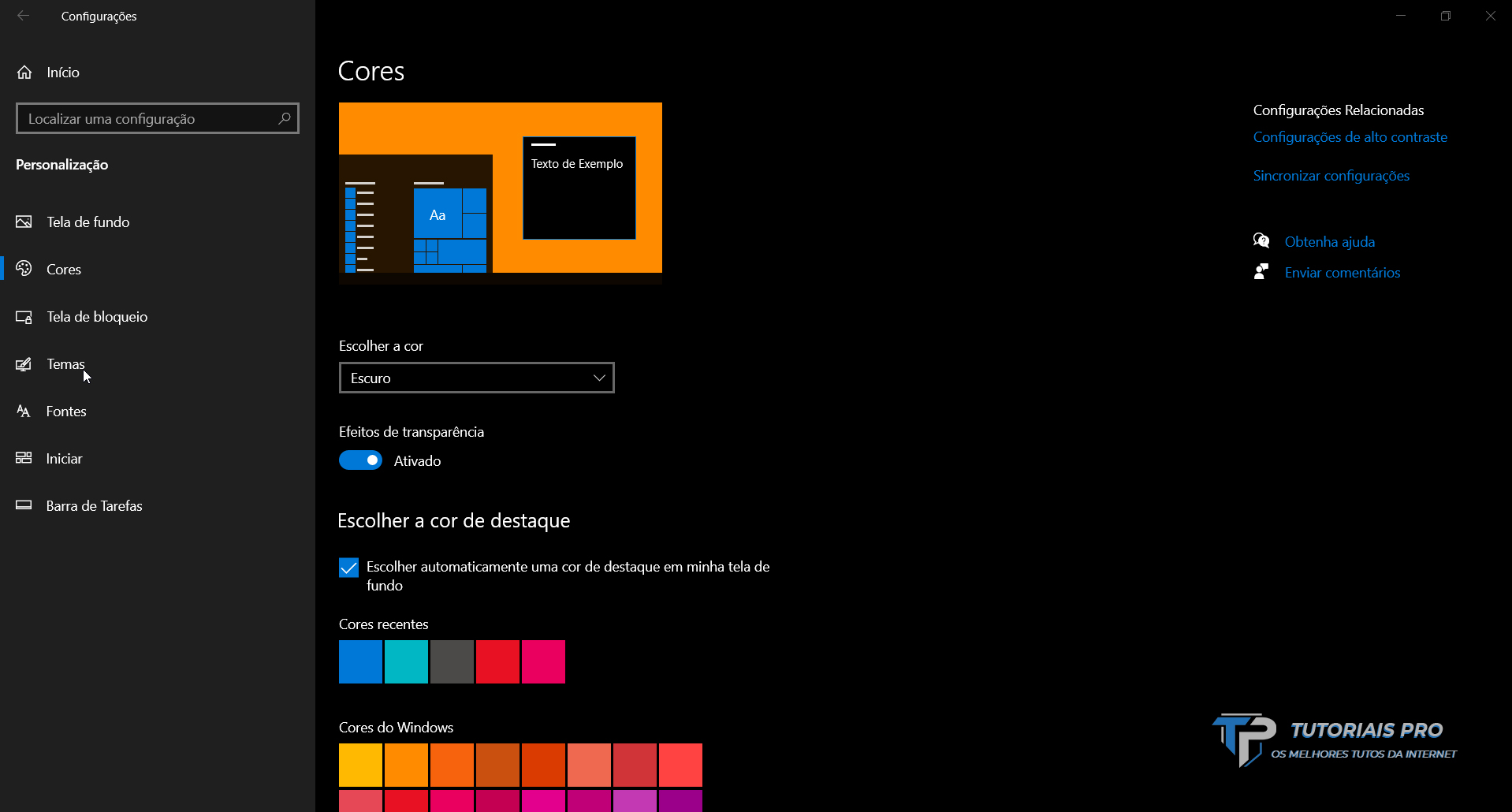Open Tela de bloqueio via its lock screen icon
Screen dimensions: 1512x812
click(x=23, y=316)
